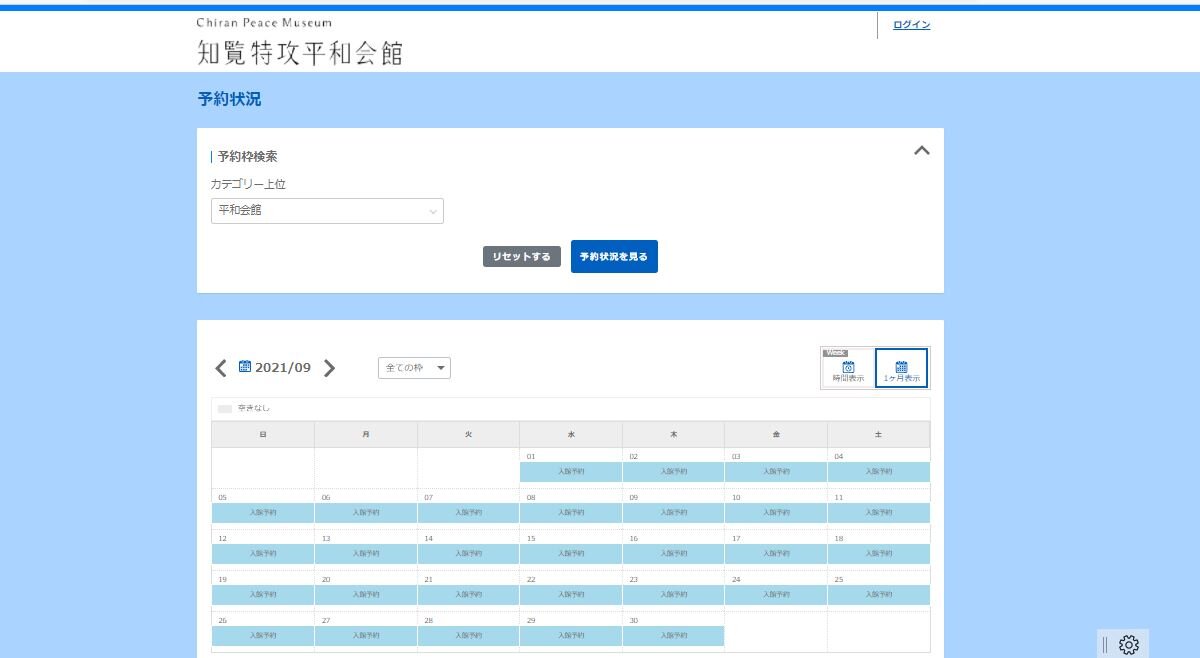Switch to 時間表示 weekly time view
This screenshot has height=658, width=1200.
tap(848, 369)
